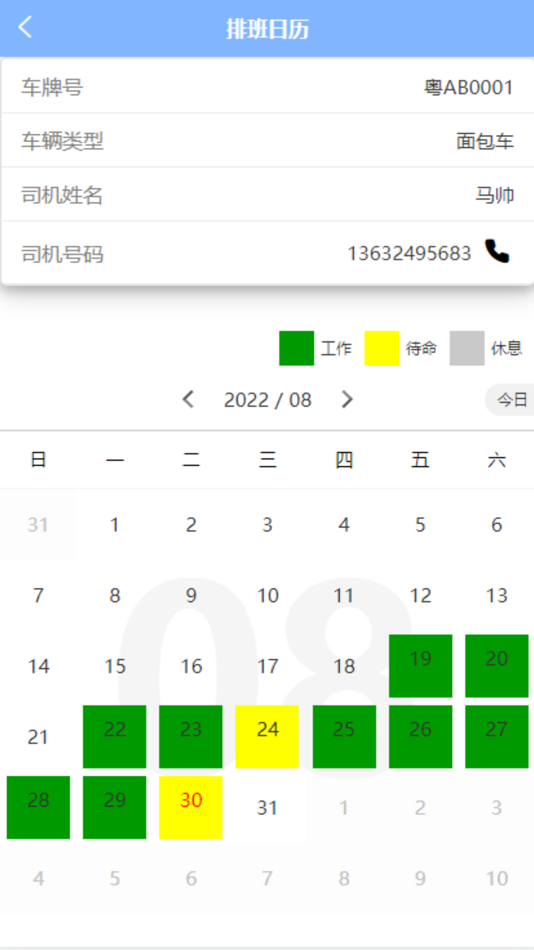Screen dimensions: 534x950
Task: Select August 8 on the calendar
Action: point(115,595)
